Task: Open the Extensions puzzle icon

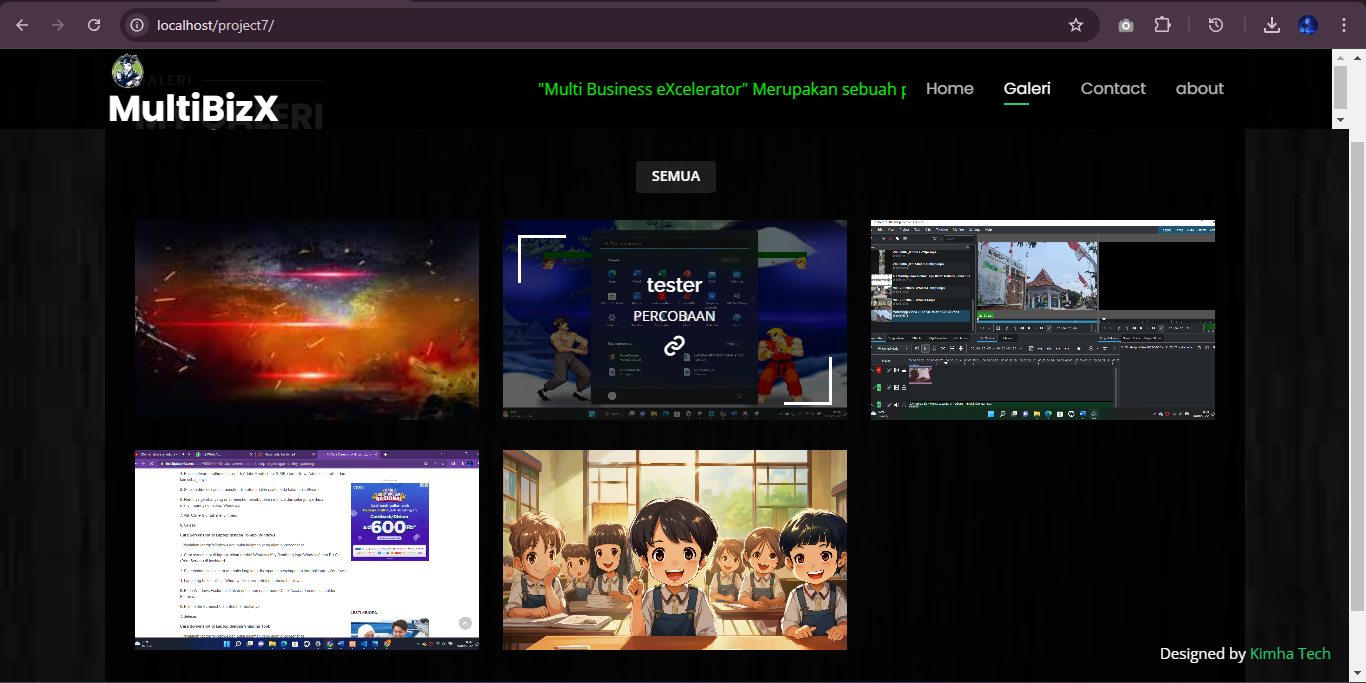Action: (1162, 25)
